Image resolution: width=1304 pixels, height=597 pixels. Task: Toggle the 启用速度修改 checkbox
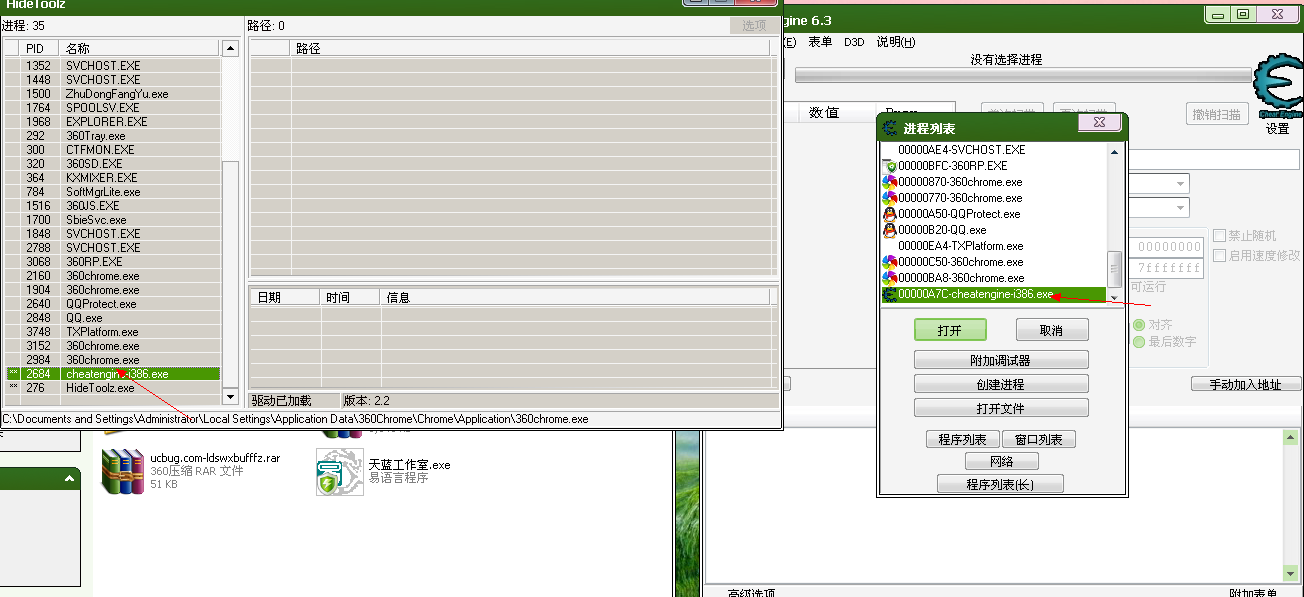1219,255
